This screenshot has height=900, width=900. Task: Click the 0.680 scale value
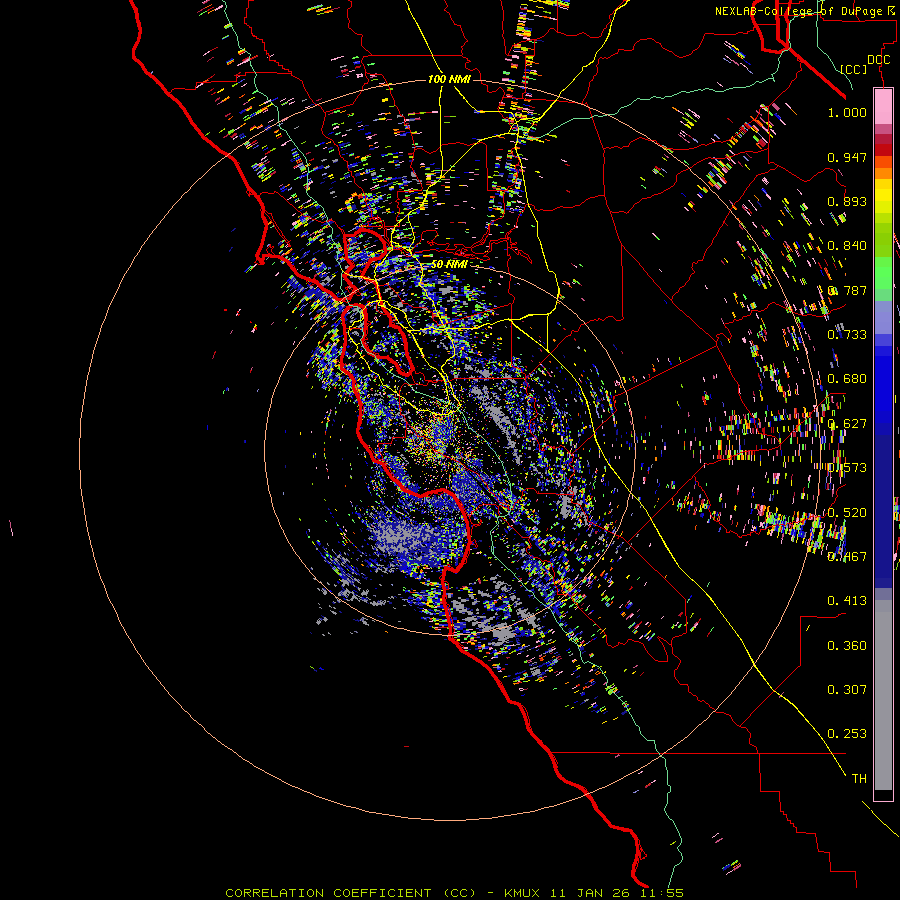(847, 379)
